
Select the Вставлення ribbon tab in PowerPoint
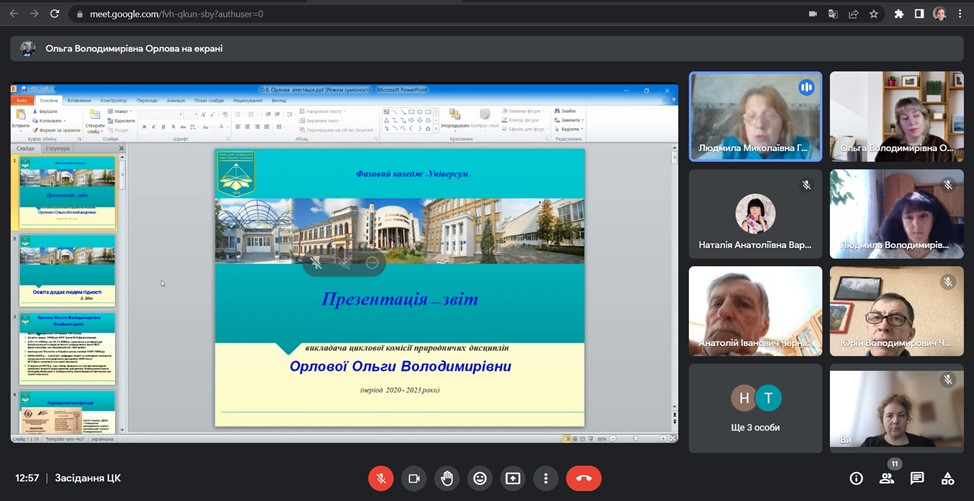(x=78, y=100)
